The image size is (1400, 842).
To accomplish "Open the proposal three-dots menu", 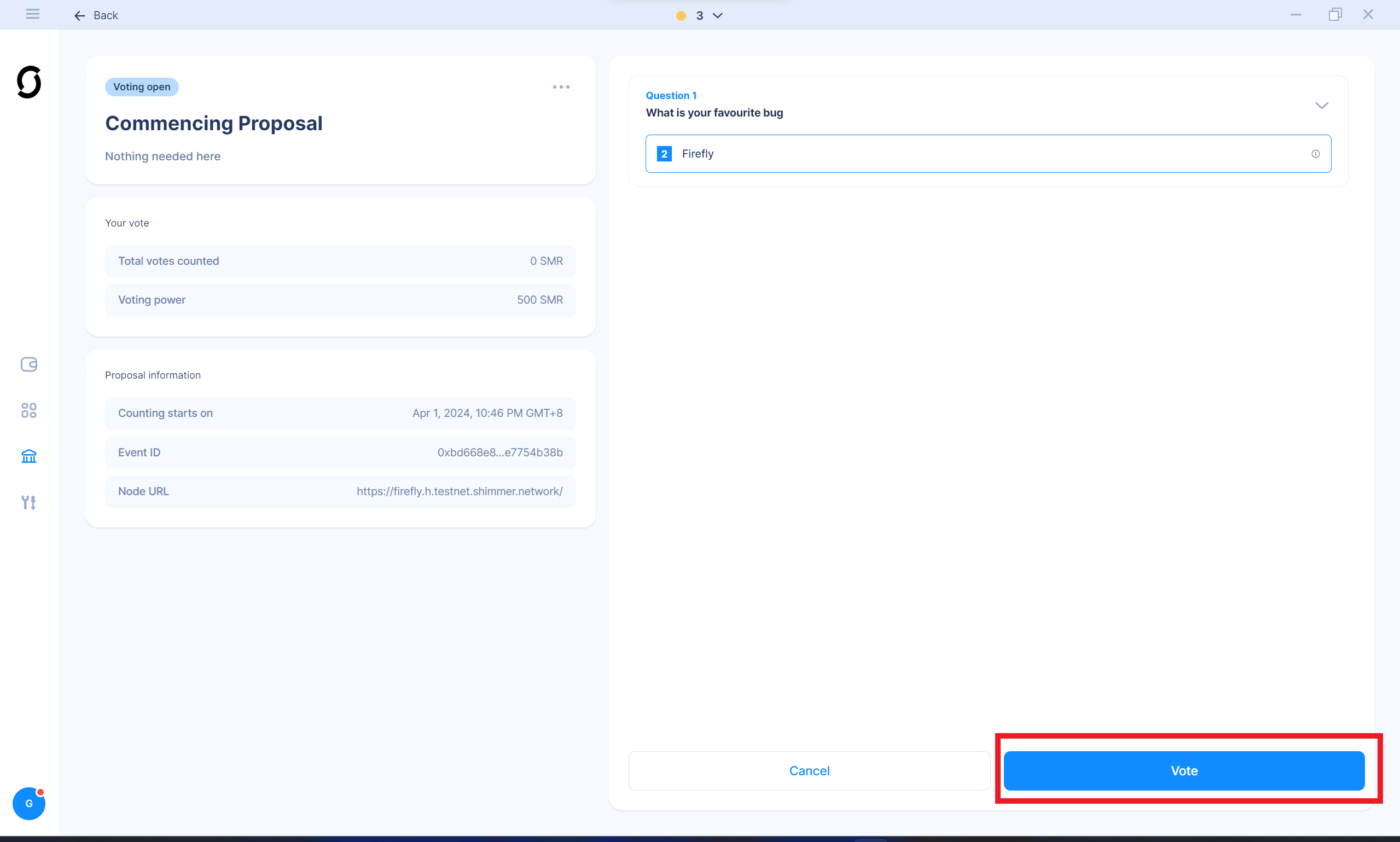I will point(561,87).
